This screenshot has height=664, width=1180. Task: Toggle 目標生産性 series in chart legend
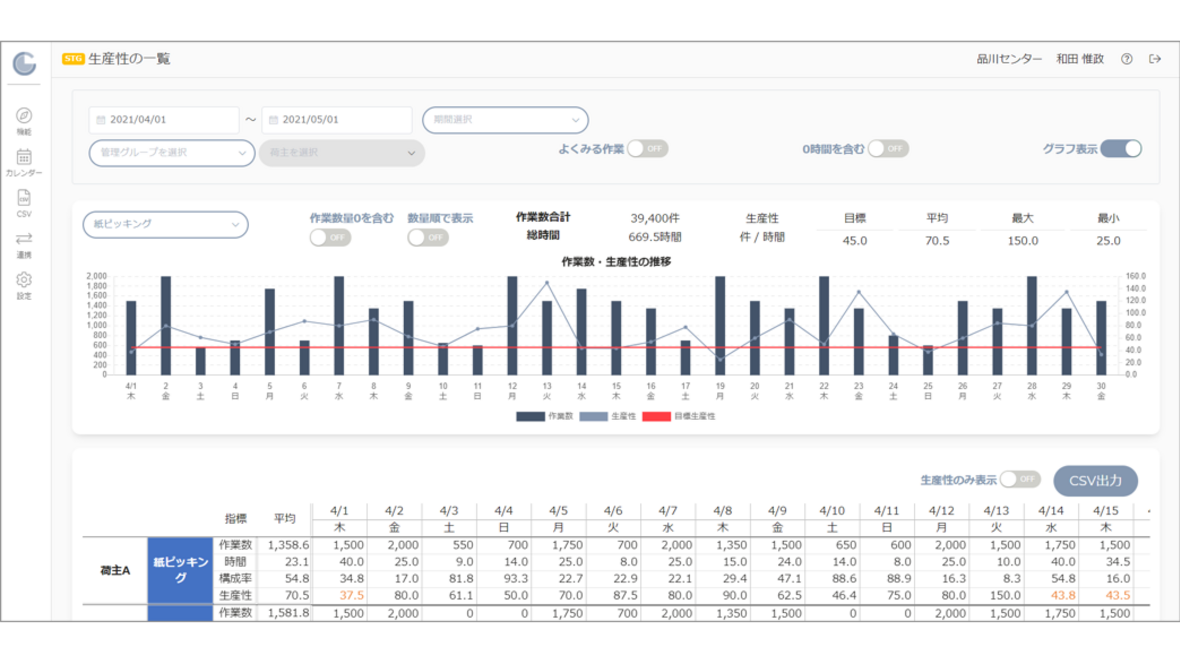[679, 416]
